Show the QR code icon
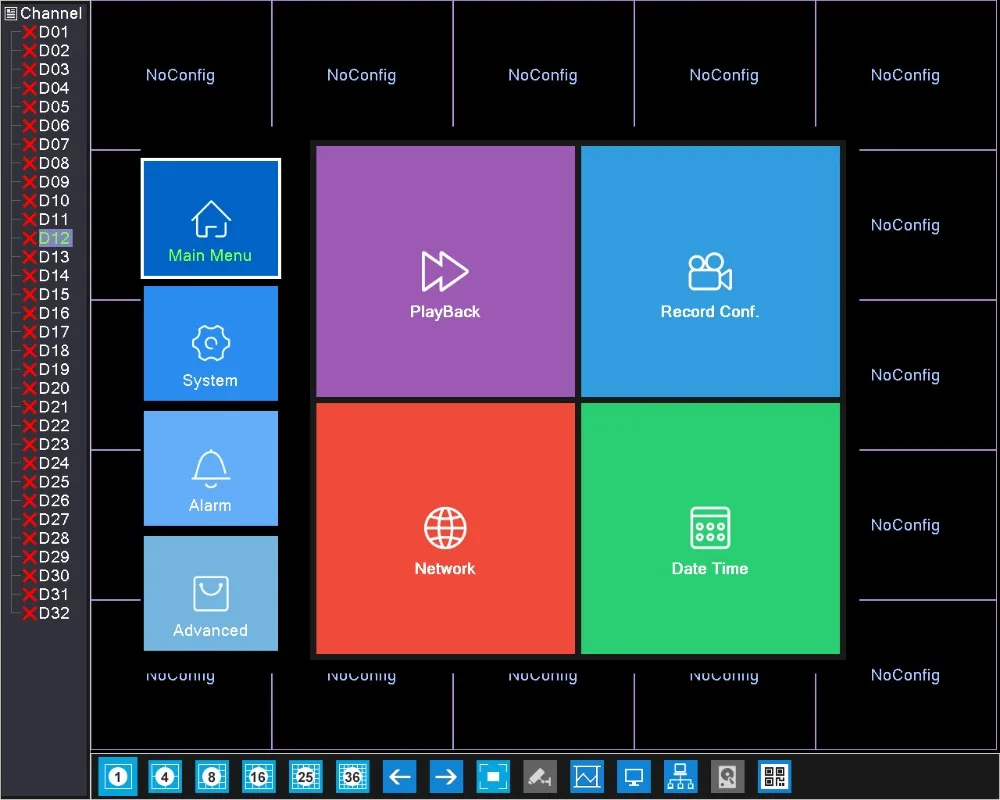 (x=775, y=776)
